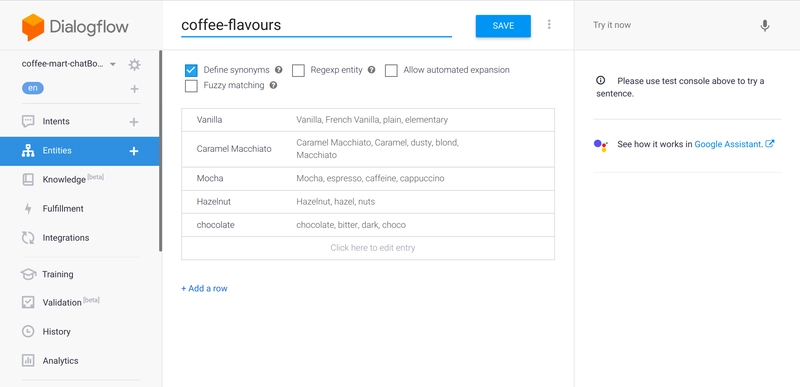Click the Add a row link
Screen dimensions: 800x387
point(204,289)
